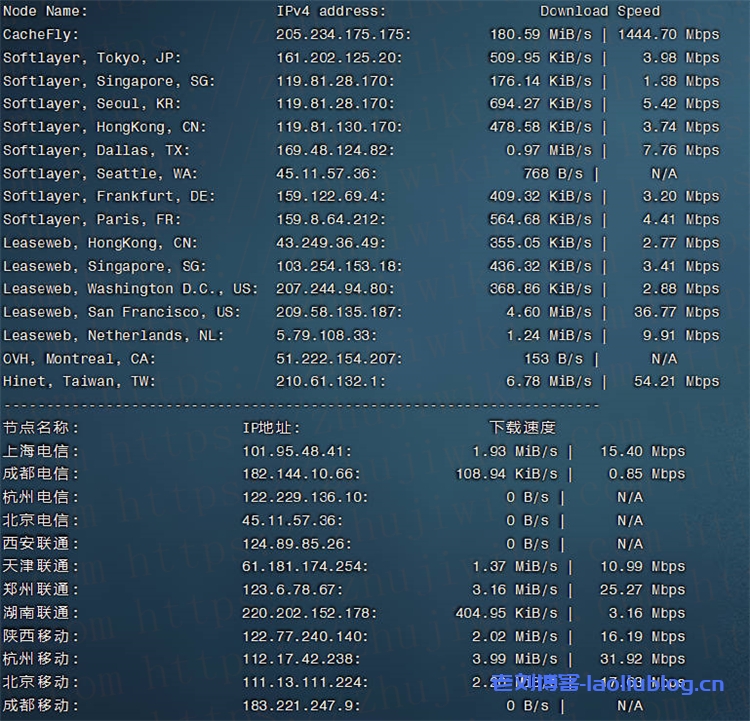Click the "IPv4 address:" column header
The image size is (750, 721).
(331, 11)
